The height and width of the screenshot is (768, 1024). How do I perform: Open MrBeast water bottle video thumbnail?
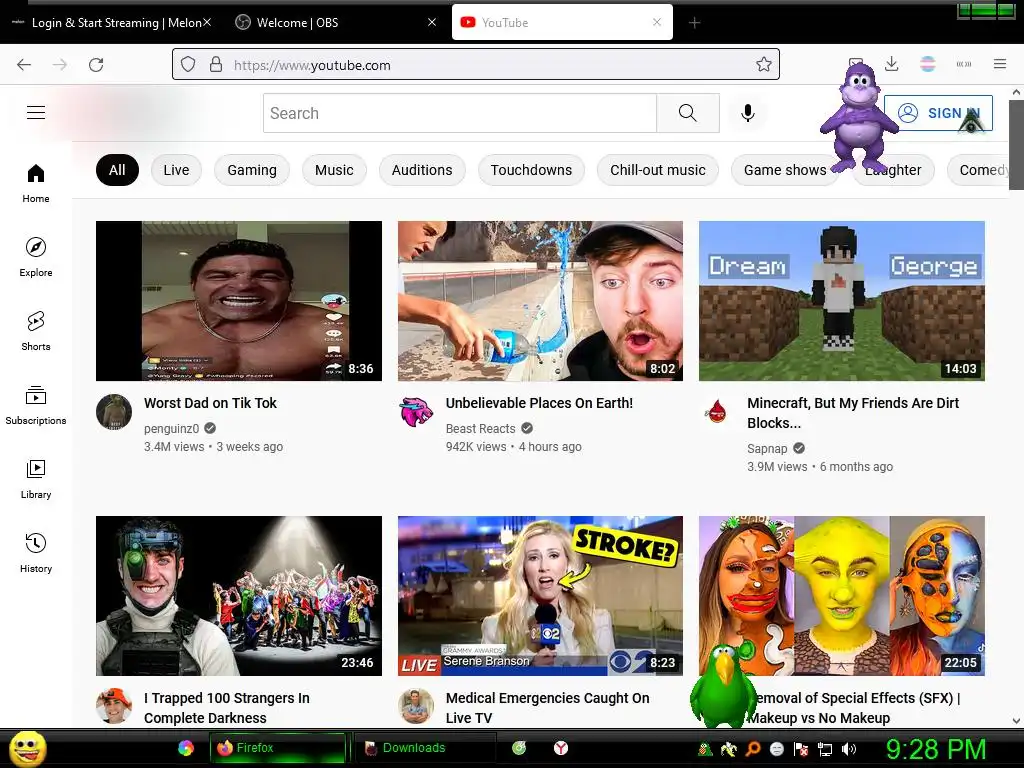pos(540,300)
